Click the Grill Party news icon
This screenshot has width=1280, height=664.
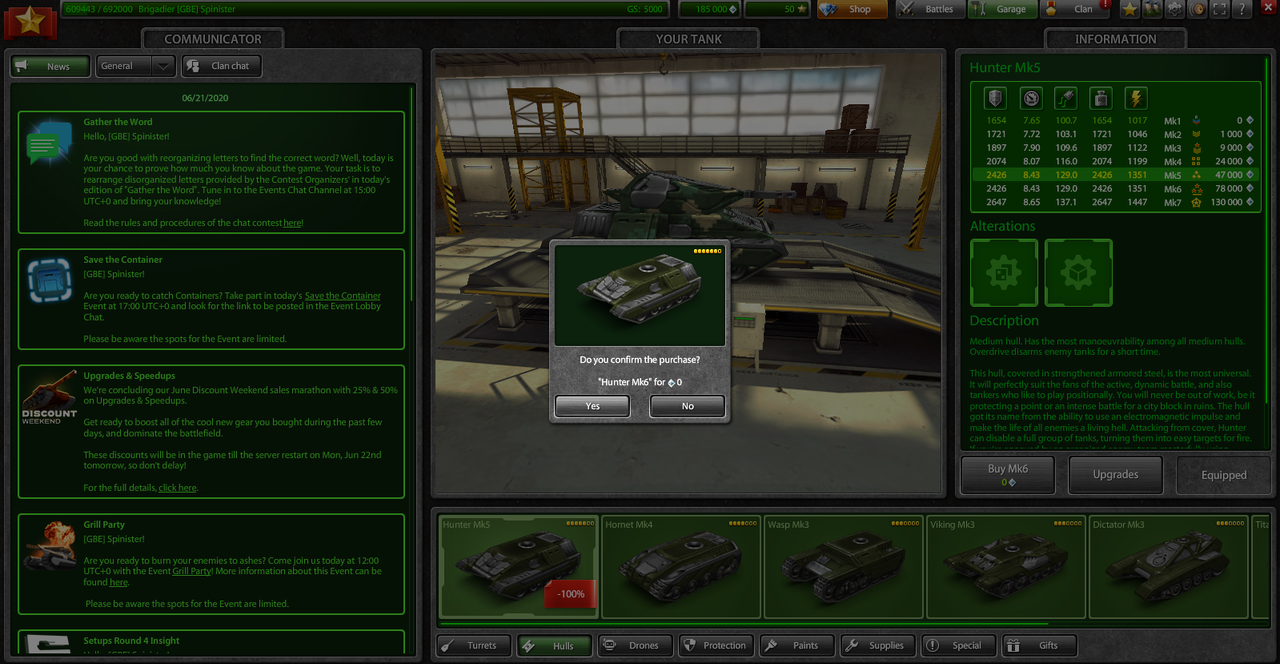point(49,546)
